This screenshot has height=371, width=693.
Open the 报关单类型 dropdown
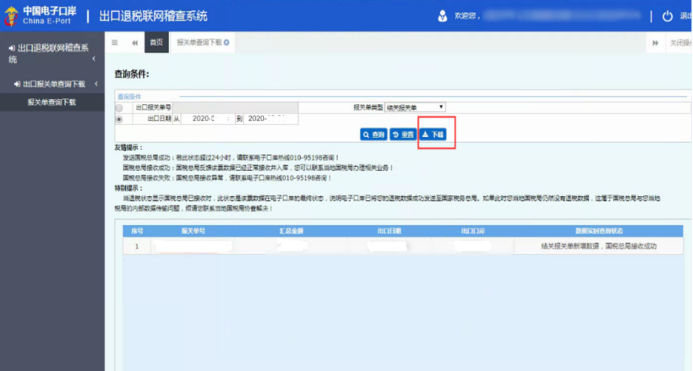coord(415,107)
